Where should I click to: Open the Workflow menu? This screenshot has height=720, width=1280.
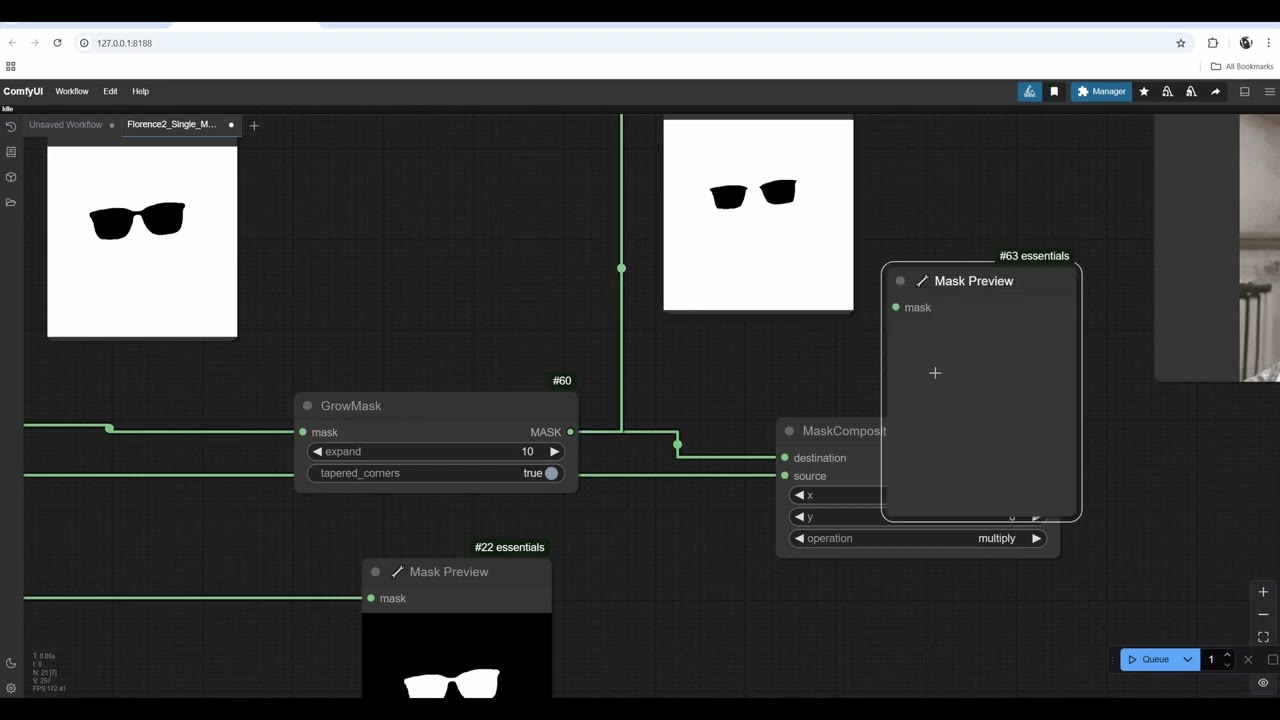72,91
